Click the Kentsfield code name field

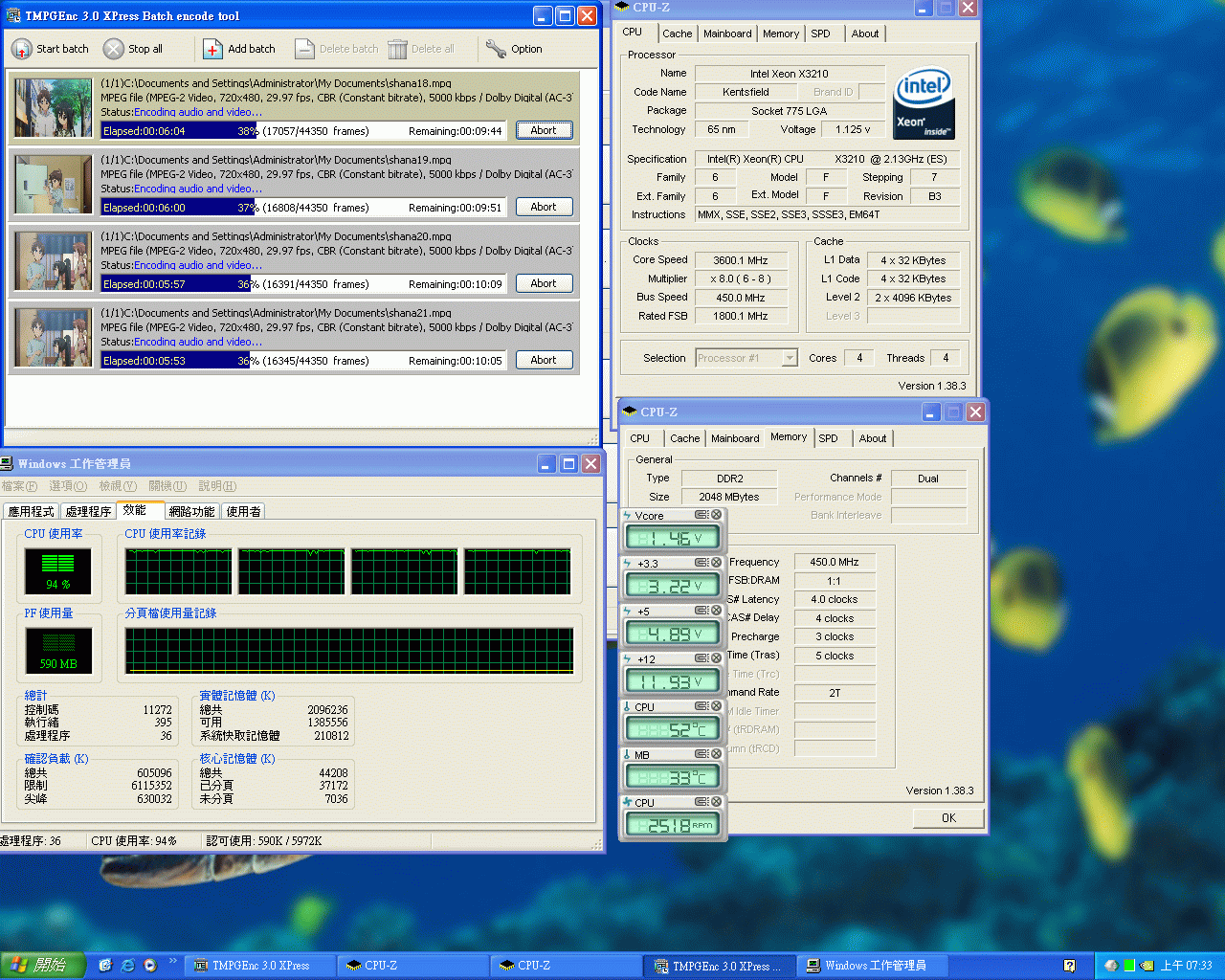click(746, 92)
